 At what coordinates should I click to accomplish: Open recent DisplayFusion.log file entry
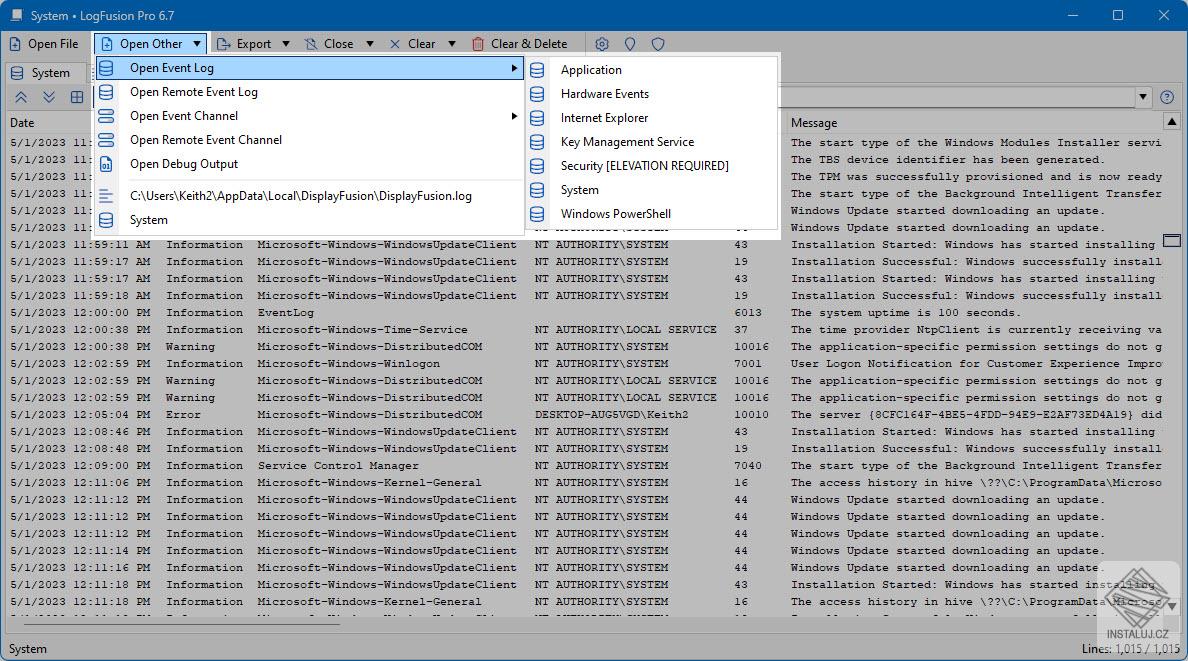coord(309,196)
